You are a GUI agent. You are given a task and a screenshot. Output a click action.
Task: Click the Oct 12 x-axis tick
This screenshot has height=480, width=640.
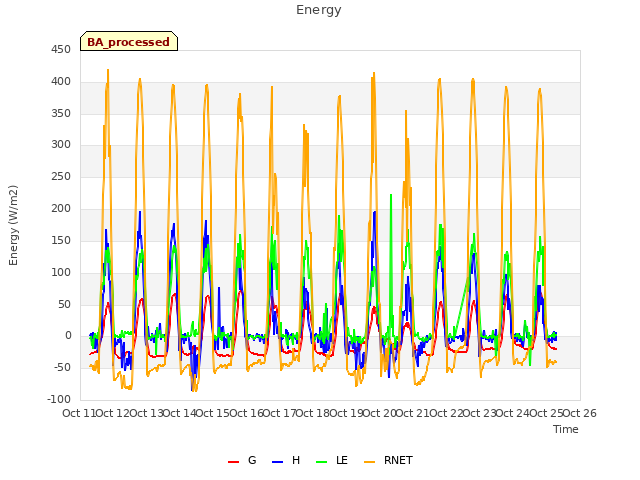pos(113,413)
